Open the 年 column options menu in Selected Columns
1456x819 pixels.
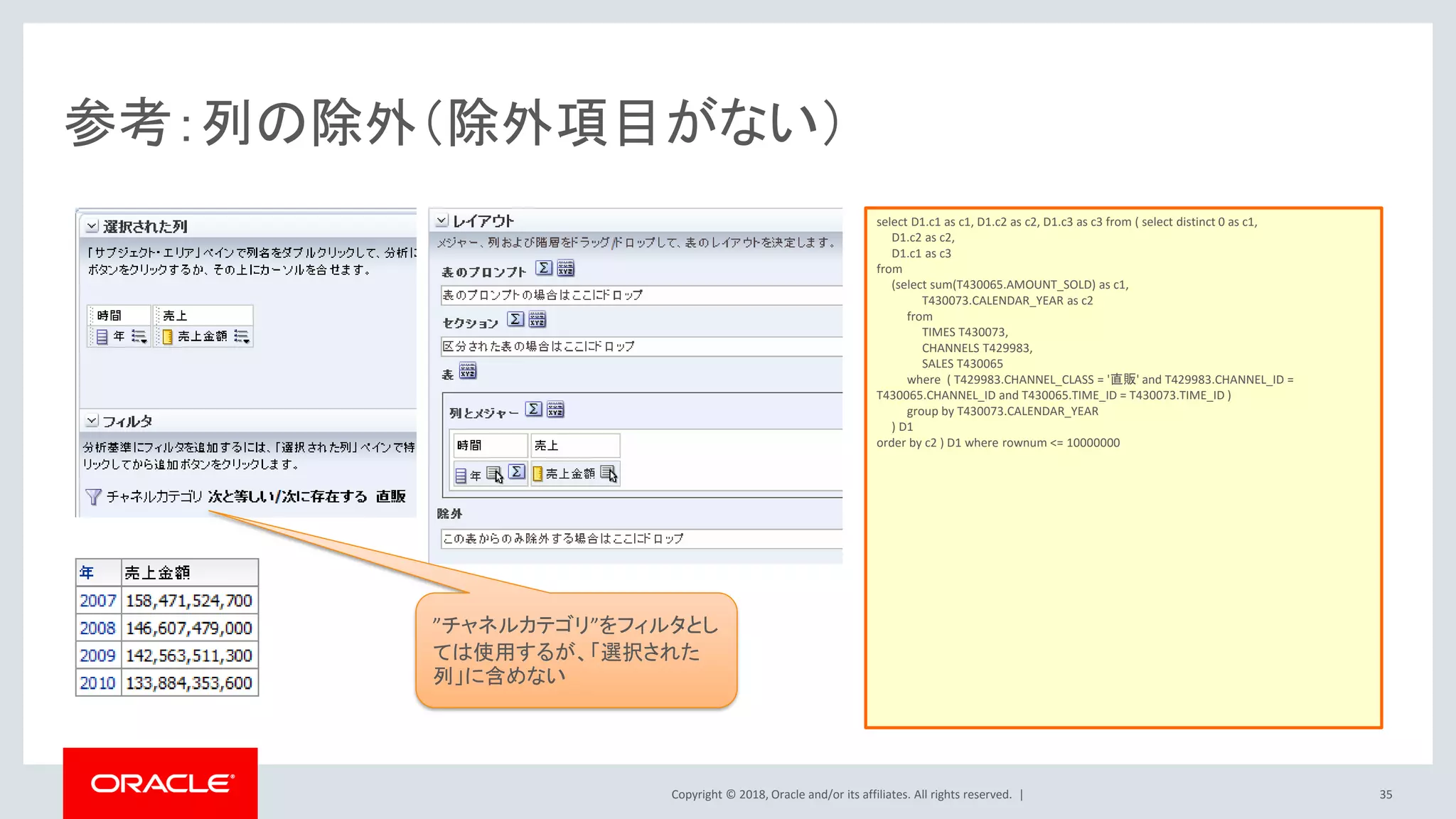pos(139,336)
